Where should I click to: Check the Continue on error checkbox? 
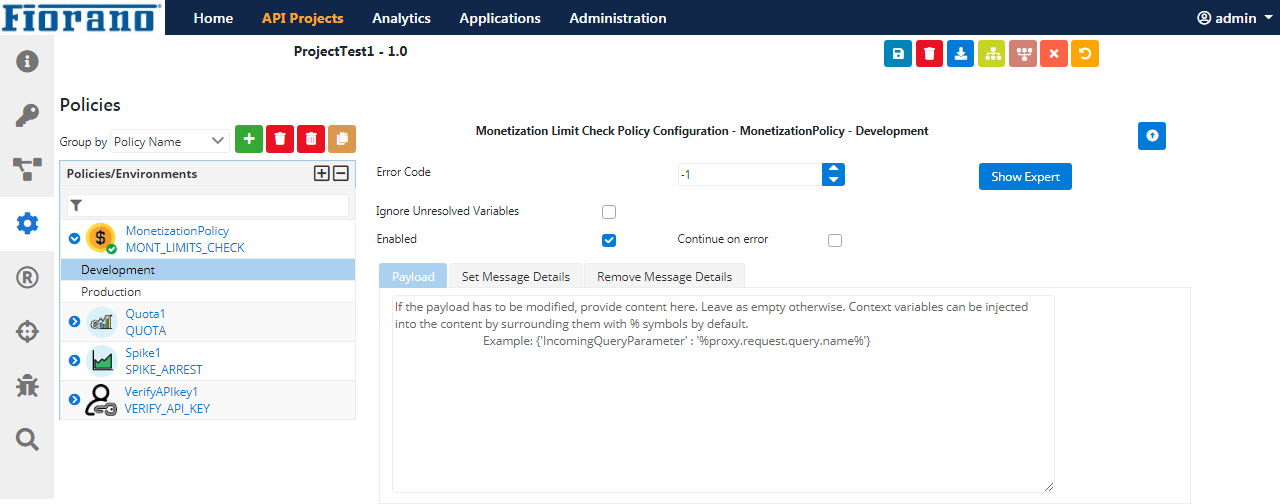pos(835,240)
